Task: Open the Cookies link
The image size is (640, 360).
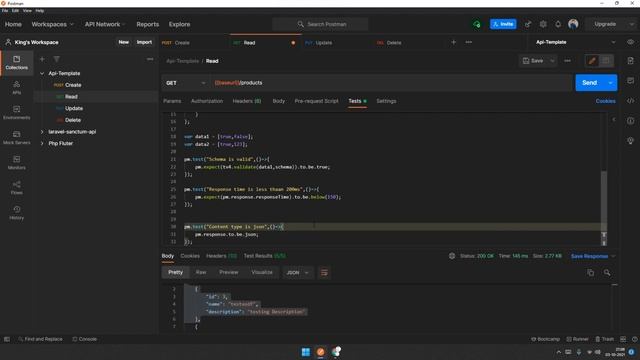Action: click(605, 101)
